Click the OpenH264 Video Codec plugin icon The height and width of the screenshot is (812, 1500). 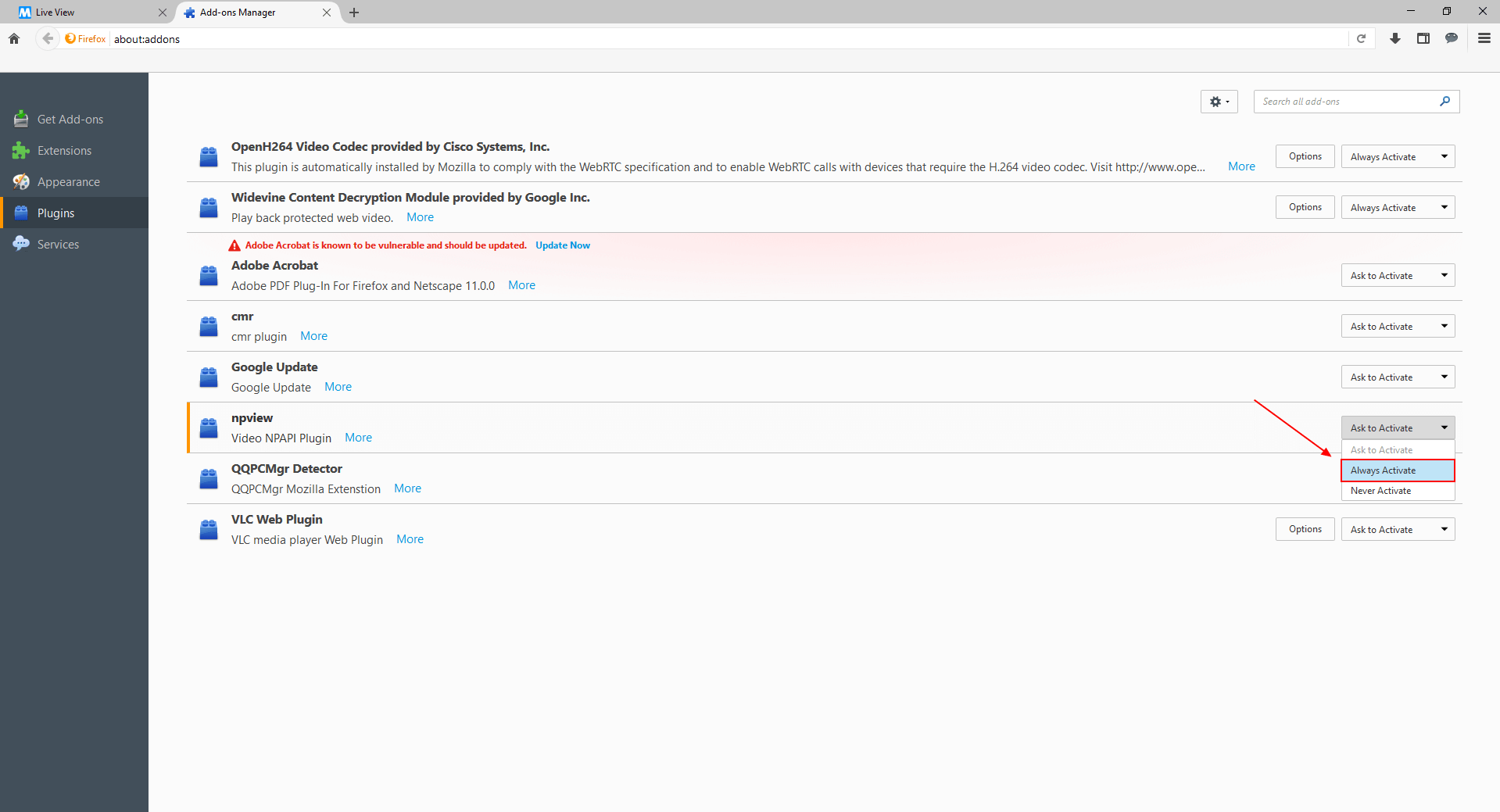(x=209, y=156)
